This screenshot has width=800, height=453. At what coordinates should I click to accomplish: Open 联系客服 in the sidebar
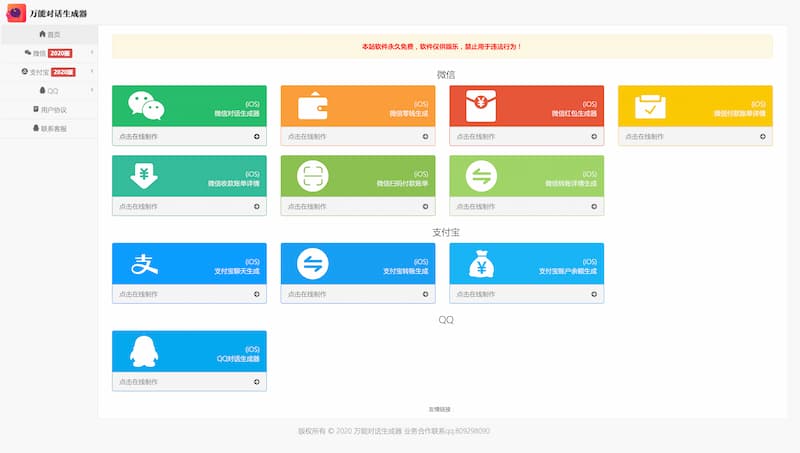[49, 129]
